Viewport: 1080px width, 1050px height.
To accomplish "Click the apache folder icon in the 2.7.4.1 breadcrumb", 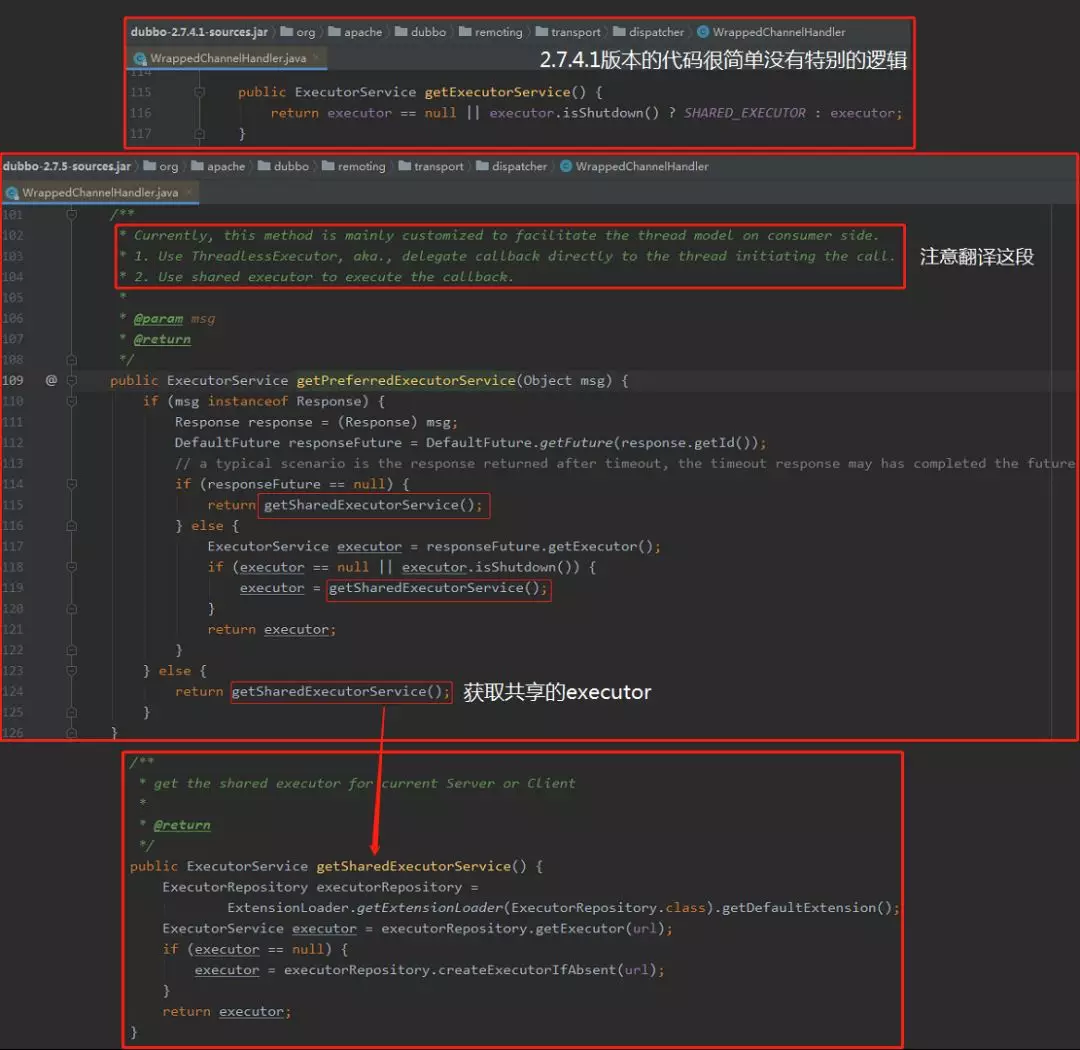I will 335,32.
